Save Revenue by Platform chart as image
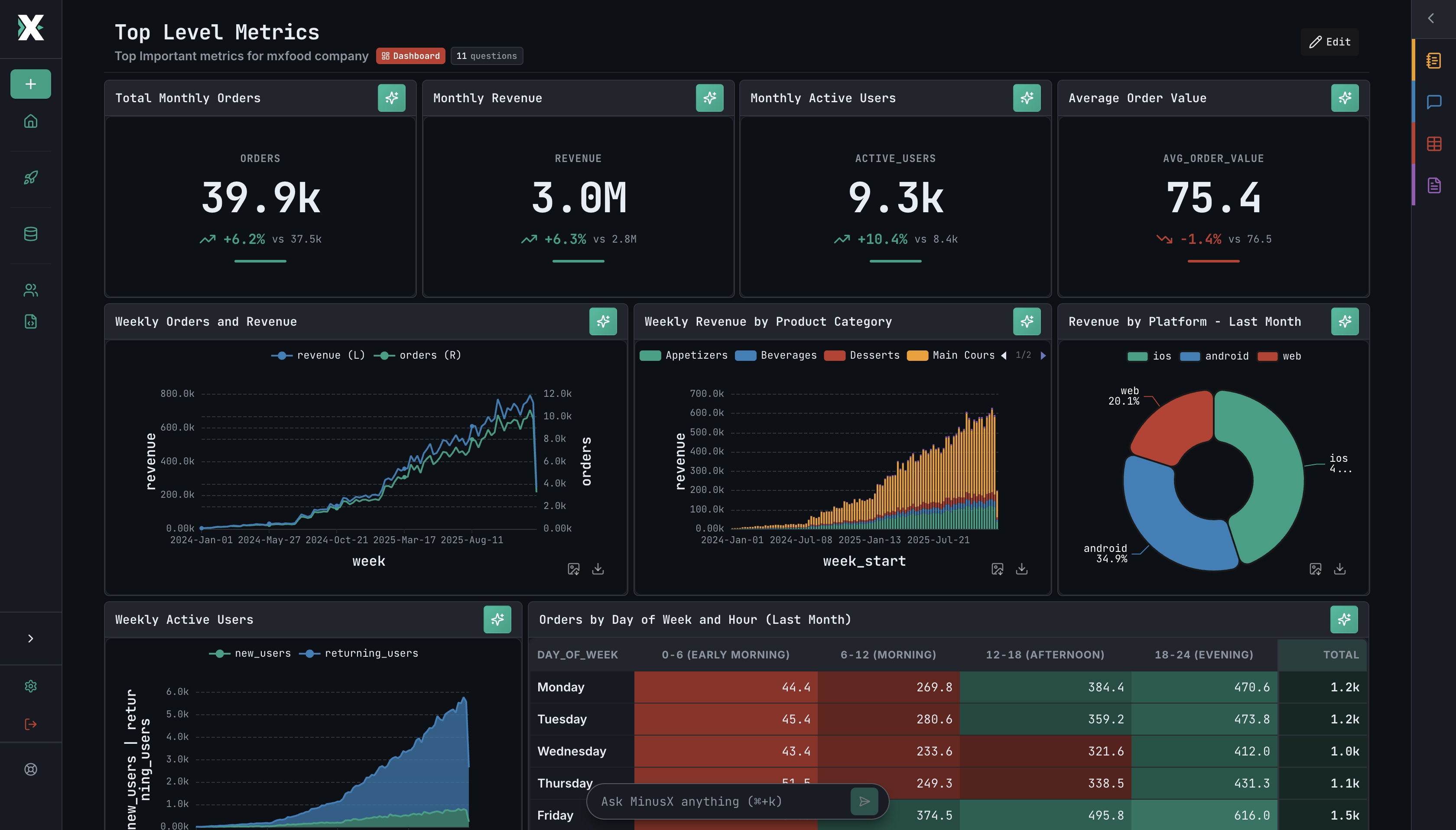This screenshot has height=830, width=1456. tap(1315, 569)
